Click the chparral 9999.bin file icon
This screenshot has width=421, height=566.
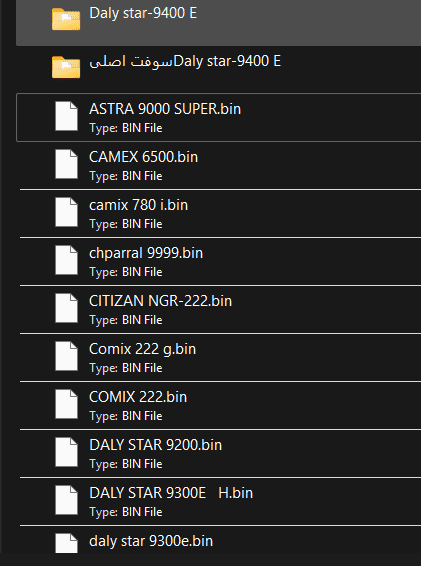pos(66,260)
